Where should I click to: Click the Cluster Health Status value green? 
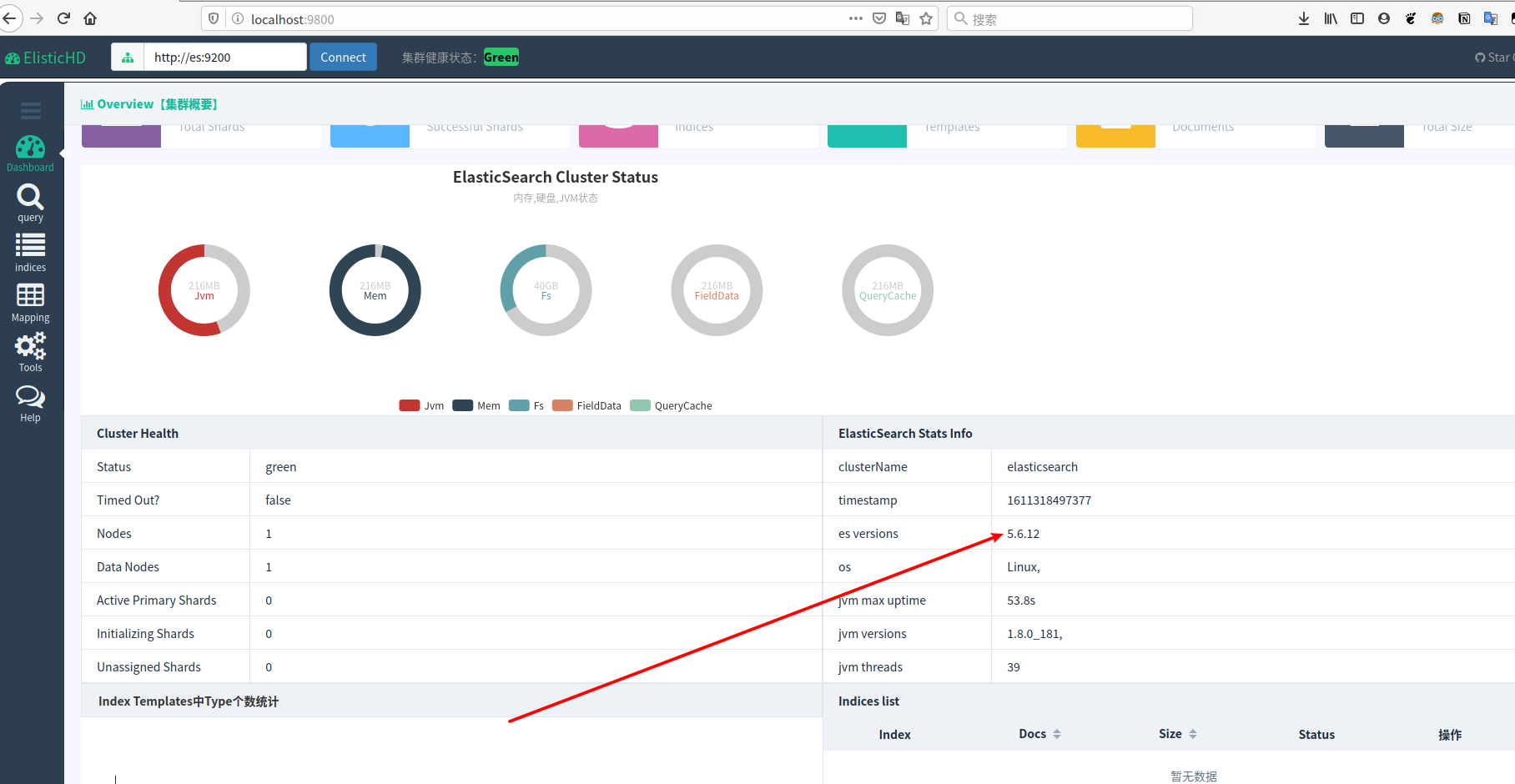(281, 467)
